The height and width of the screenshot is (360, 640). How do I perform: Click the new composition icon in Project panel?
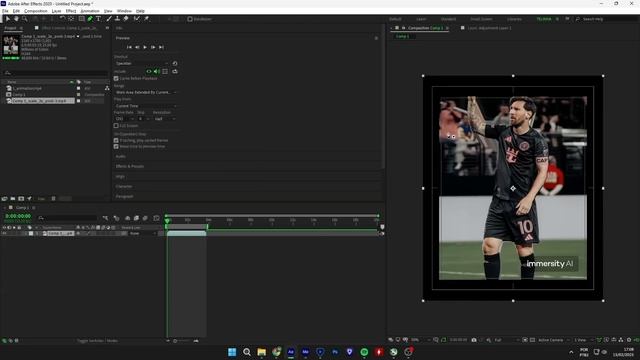[21, 198]
